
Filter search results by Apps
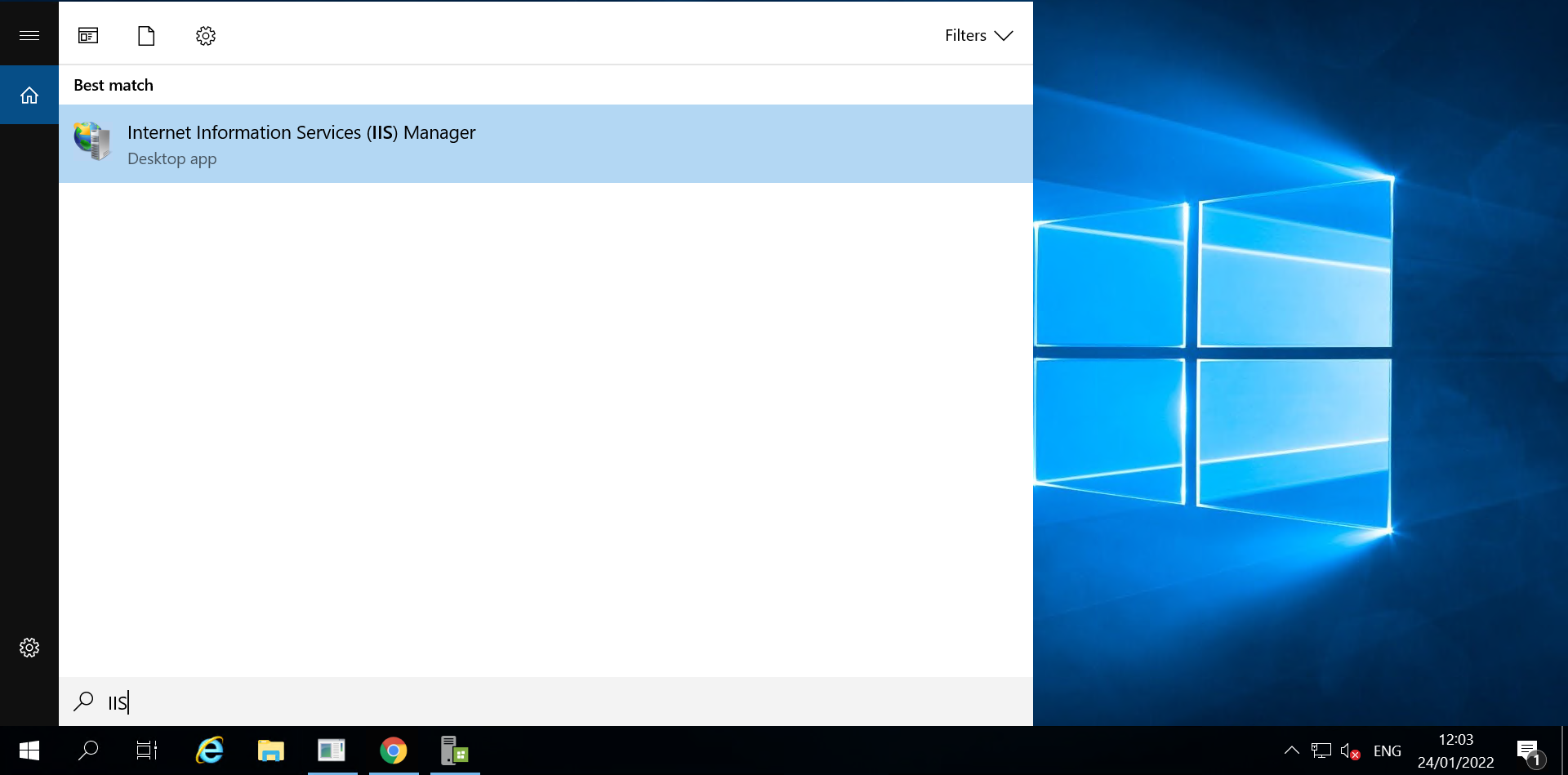pos(88,35)
